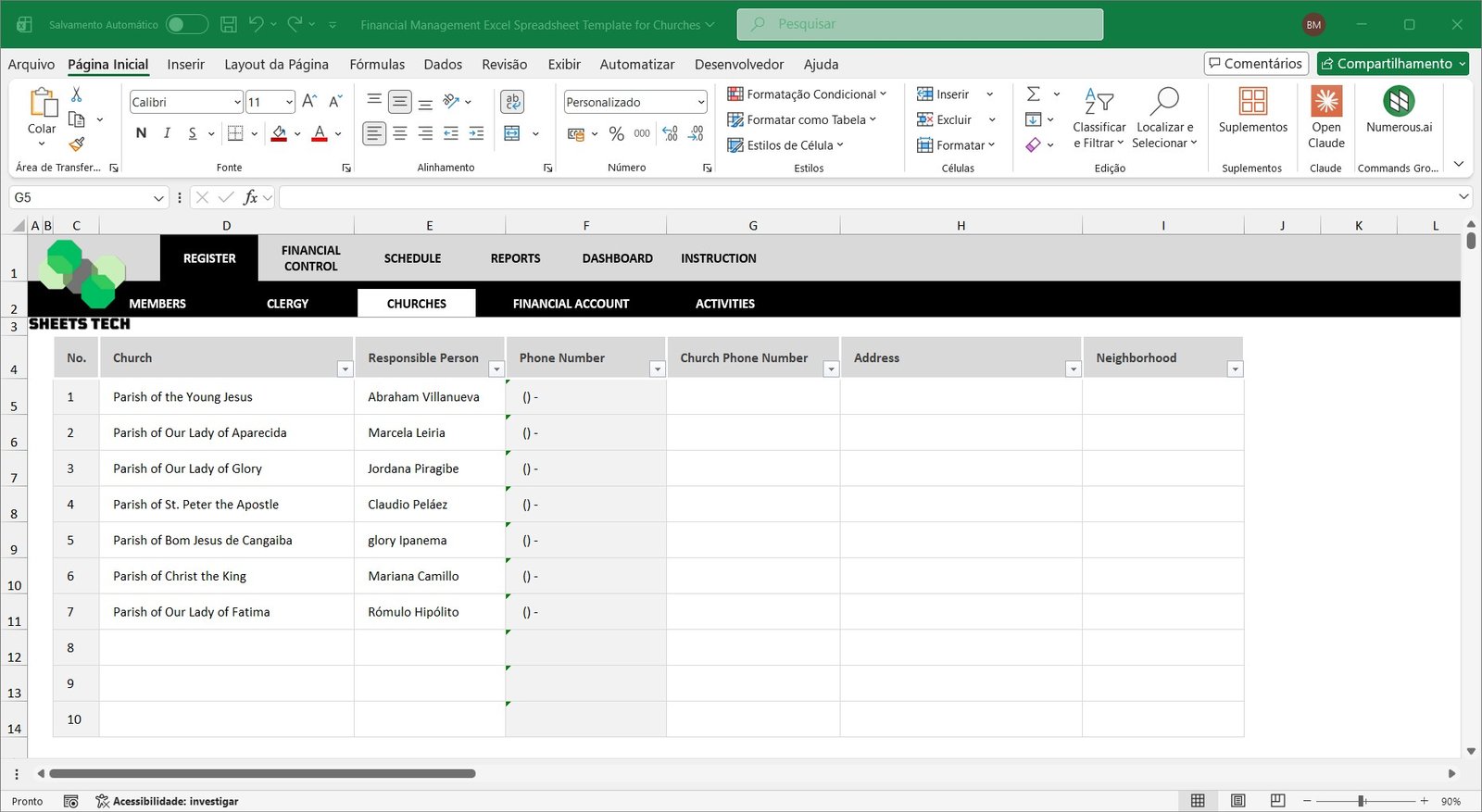Click the percent style icon
The width and height of the screenshot is (1482, 812).
616,133
